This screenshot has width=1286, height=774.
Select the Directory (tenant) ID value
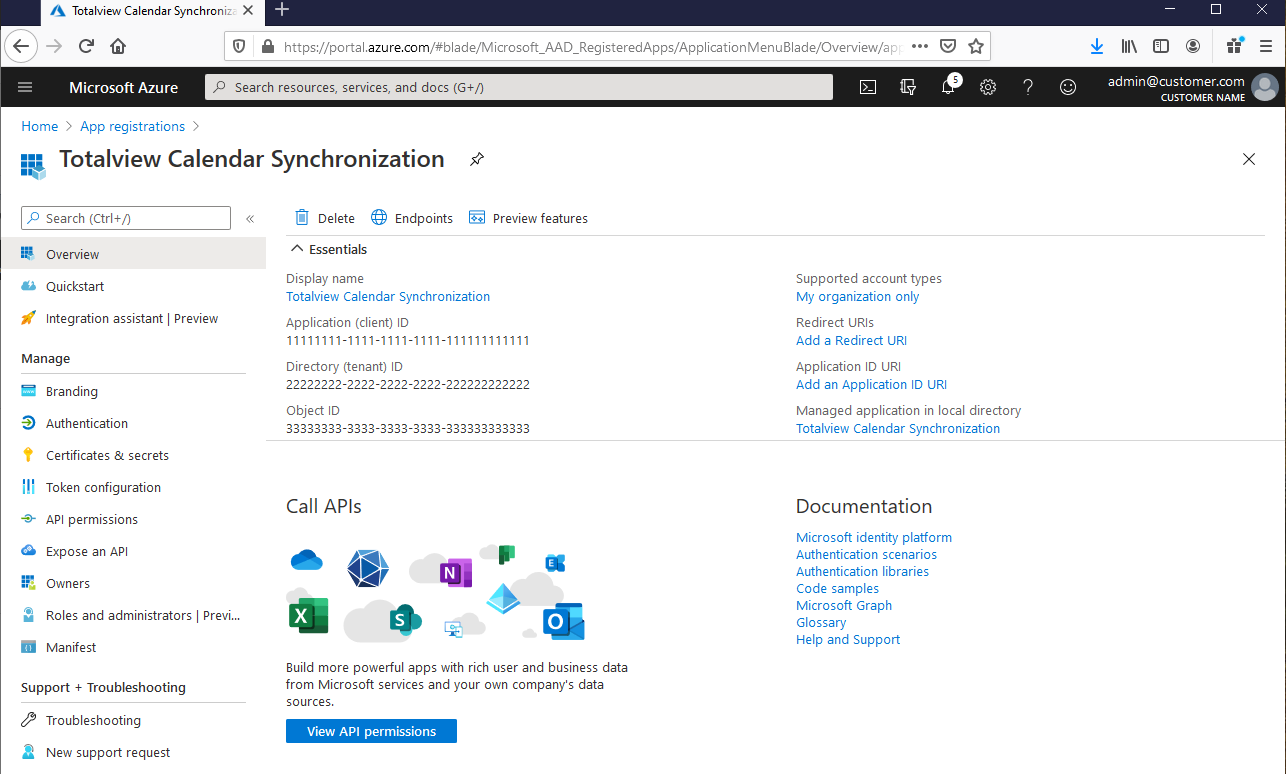coord(408,384)
